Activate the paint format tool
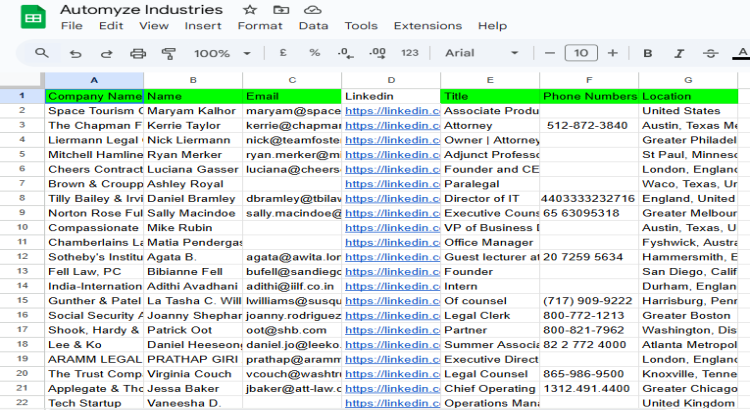Image resolution: width=750 pixels, height=410 pixels. click(x=168, y=53)
